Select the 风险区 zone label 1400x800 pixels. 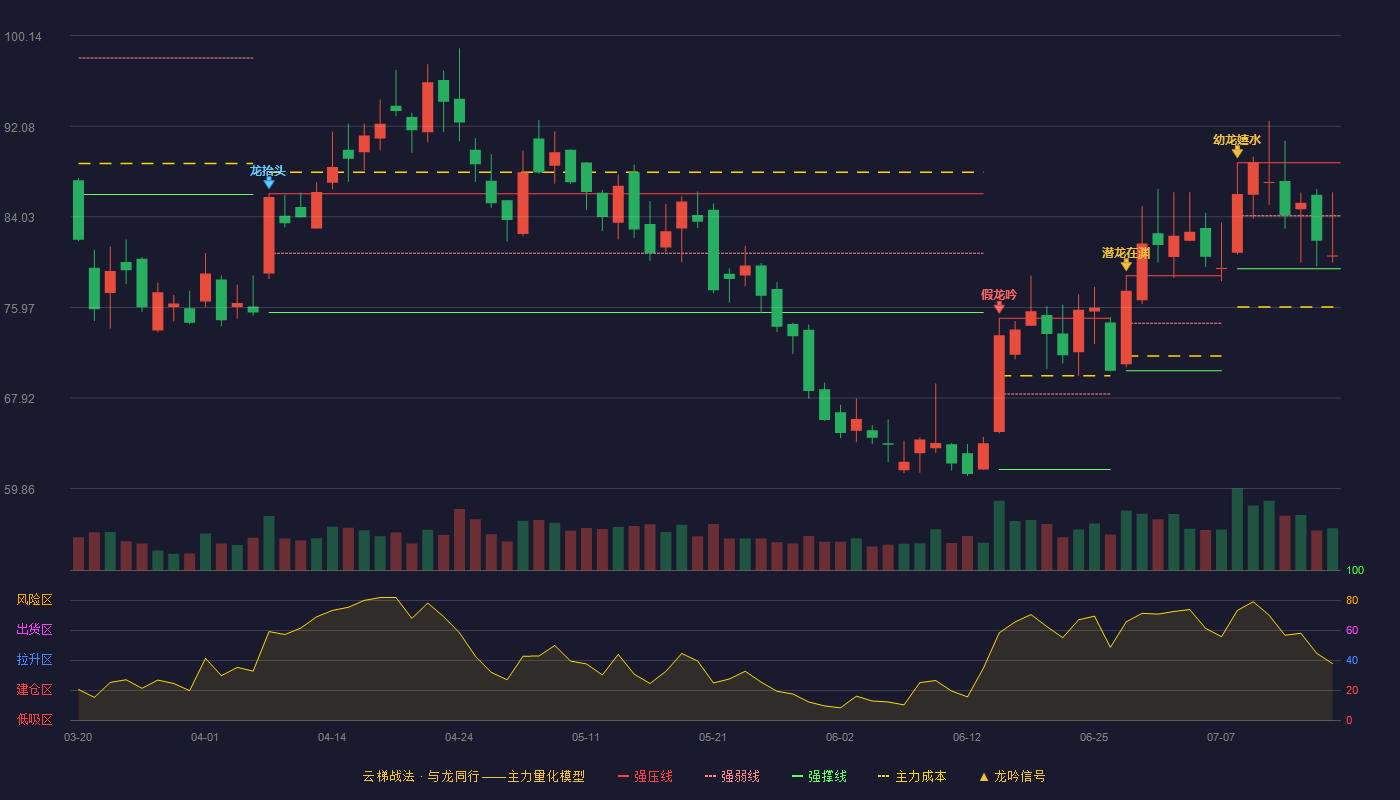[34, 600]
